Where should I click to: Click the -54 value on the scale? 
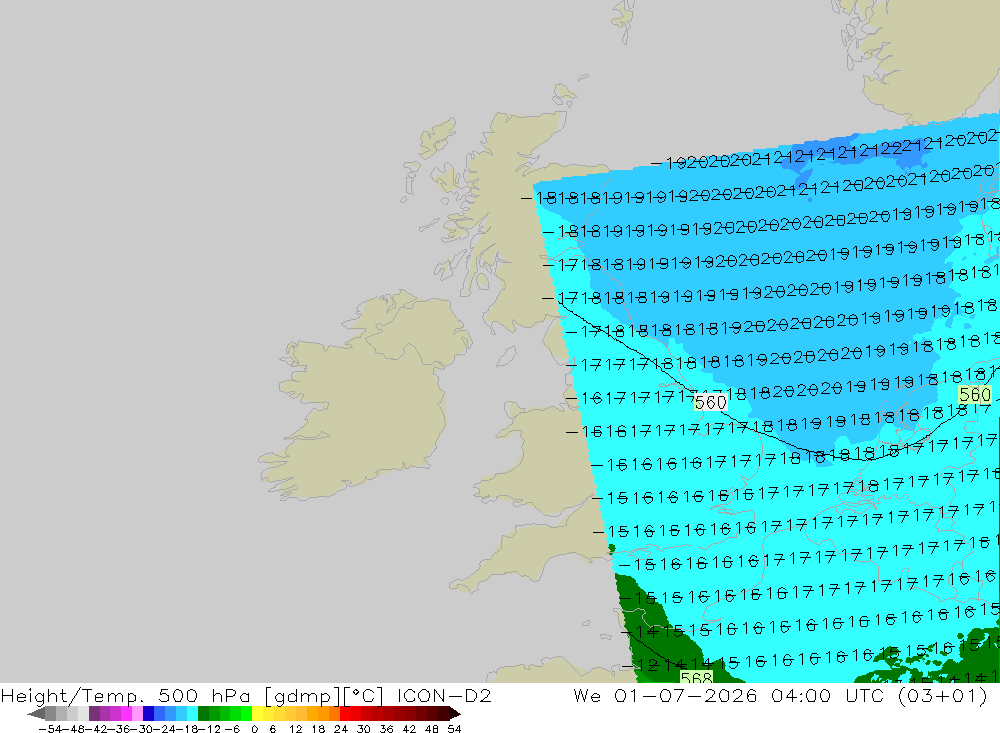coord(51,729)
